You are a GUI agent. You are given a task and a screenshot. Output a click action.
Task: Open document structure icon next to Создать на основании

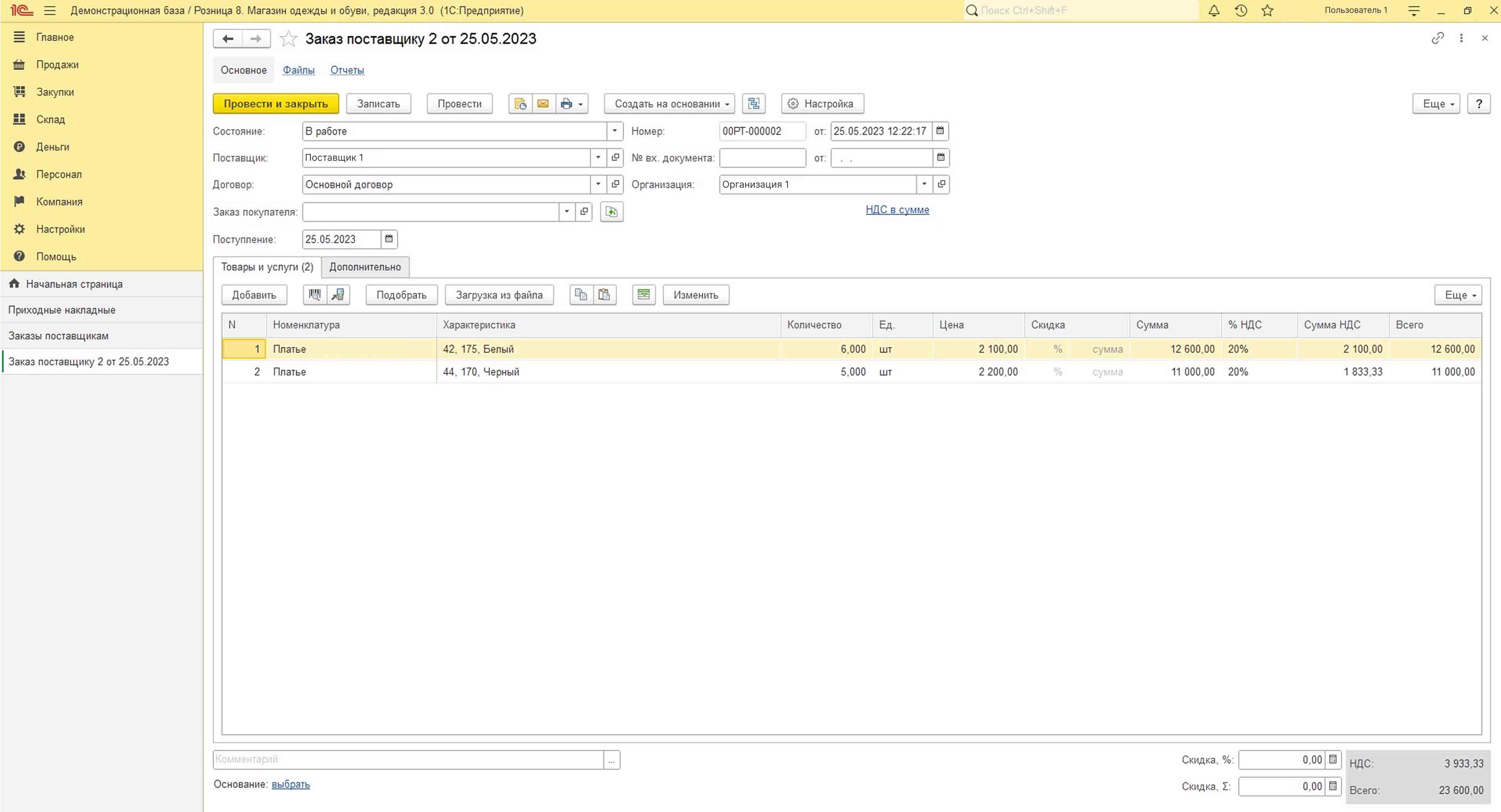[754, 104]
